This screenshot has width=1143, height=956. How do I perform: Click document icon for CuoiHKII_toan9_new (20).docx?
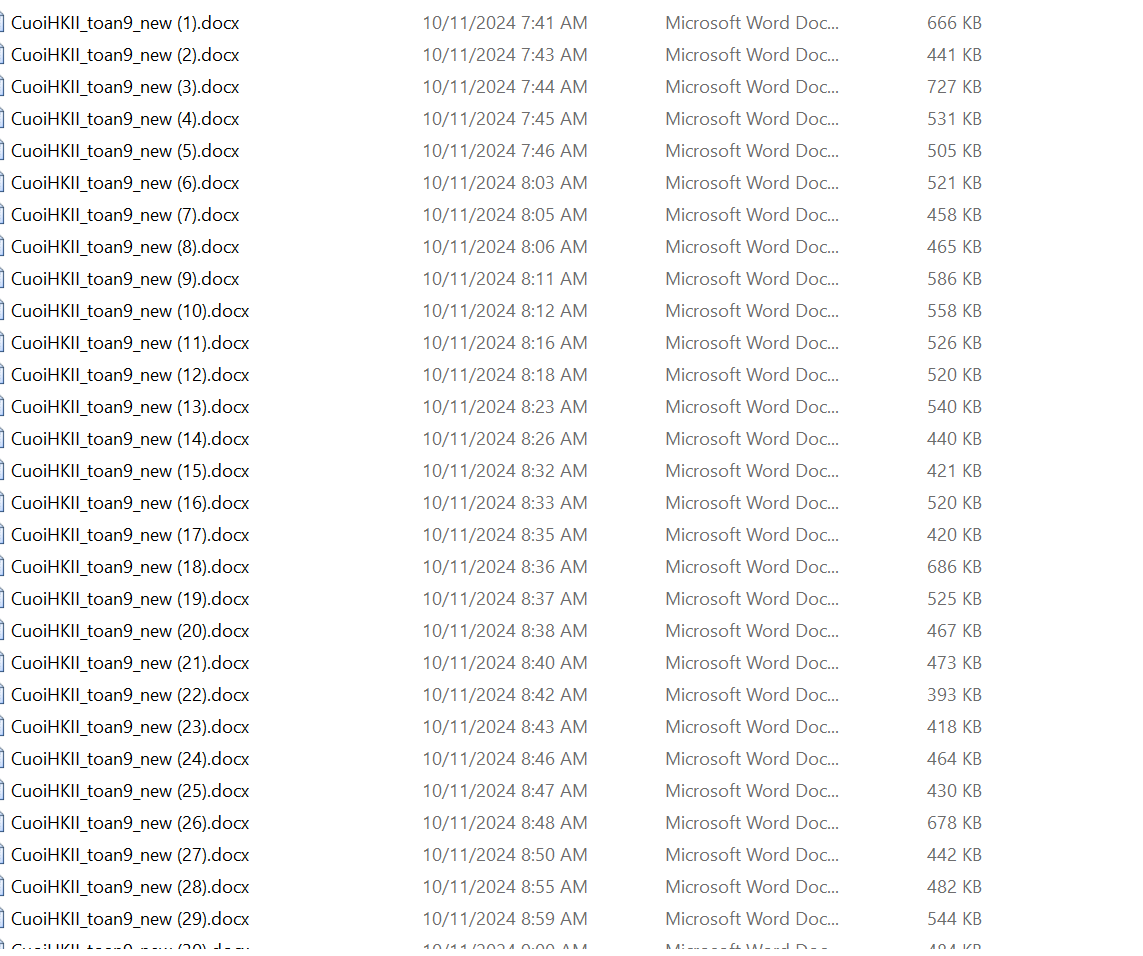[x=2, y=631]
